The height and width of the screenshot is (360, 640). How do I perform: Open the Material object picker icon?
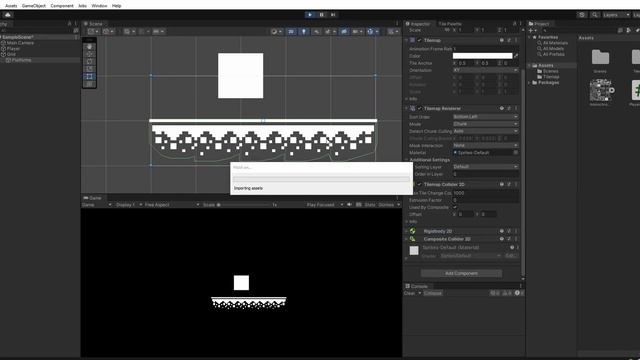tap(516, 153)
